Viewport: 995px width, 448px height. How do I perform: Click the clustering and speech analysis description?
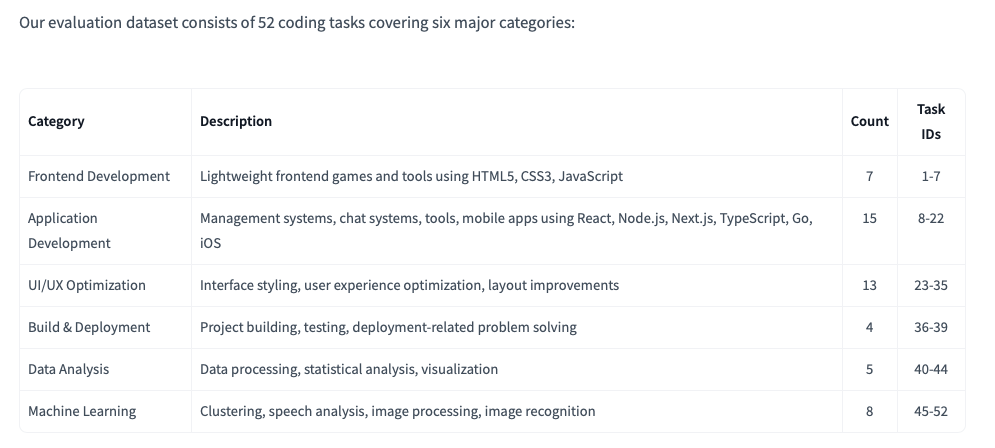[397, 411]
